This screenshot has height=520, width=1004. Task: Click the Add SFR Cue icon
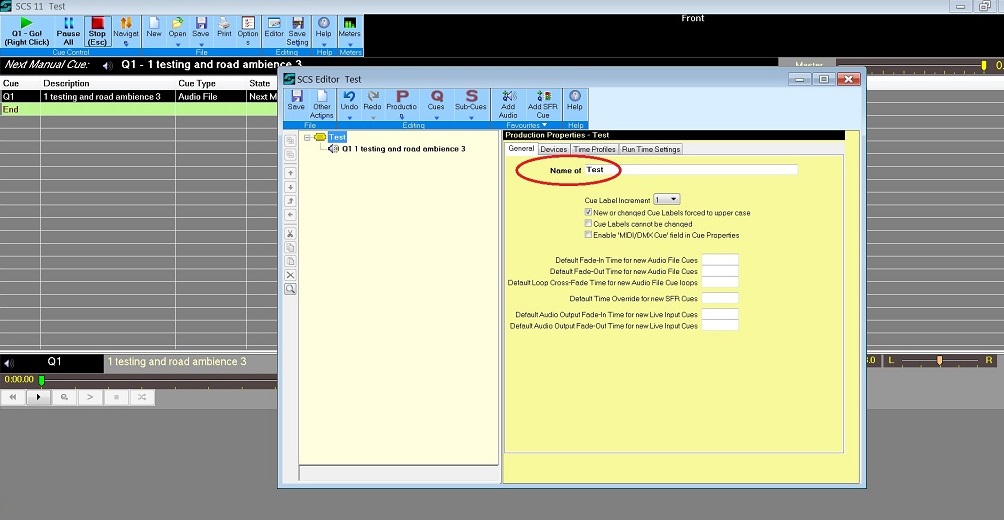pos(541,104)
